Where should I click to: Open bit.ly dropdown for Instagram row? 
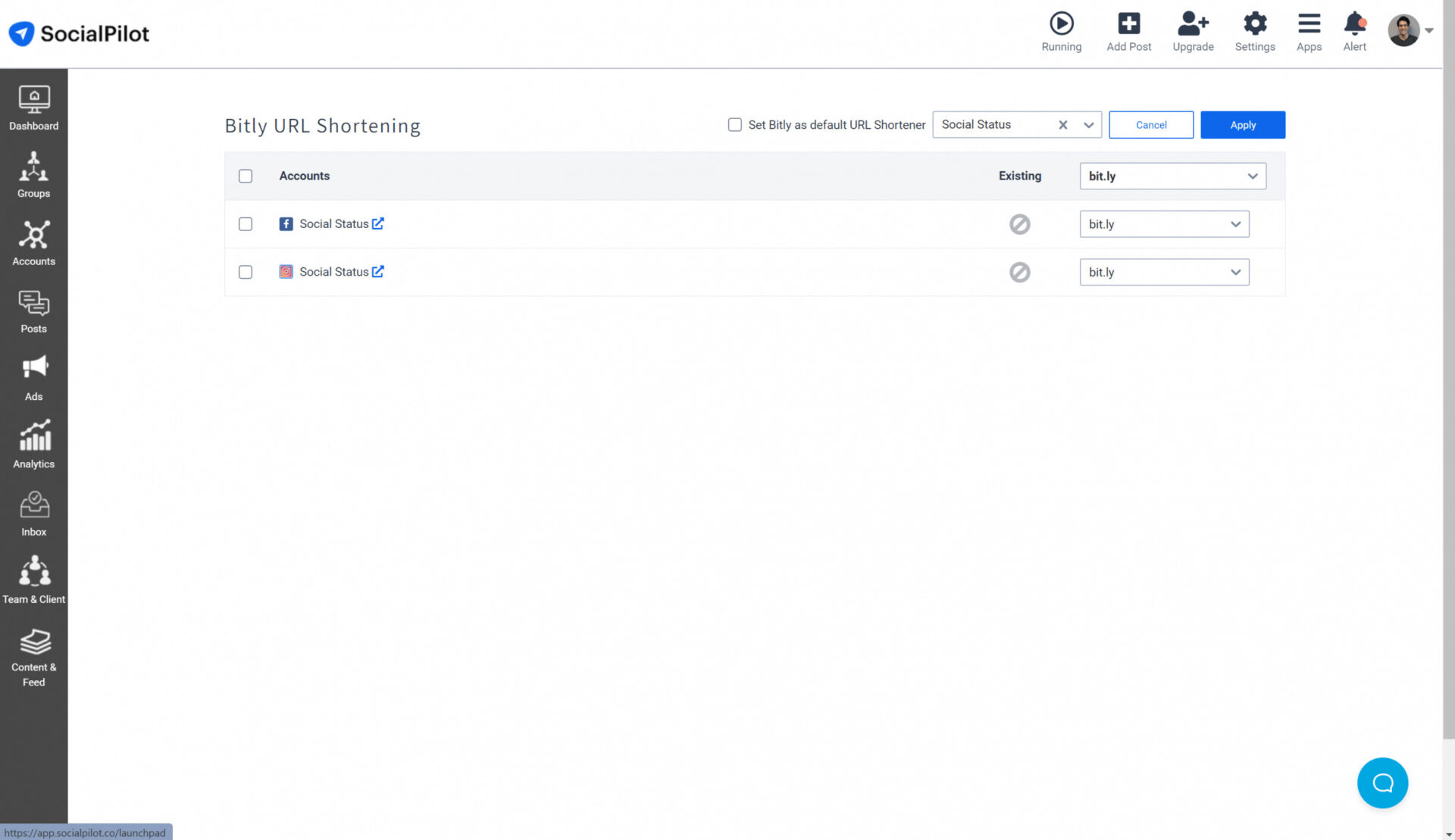coord(1164,272)
